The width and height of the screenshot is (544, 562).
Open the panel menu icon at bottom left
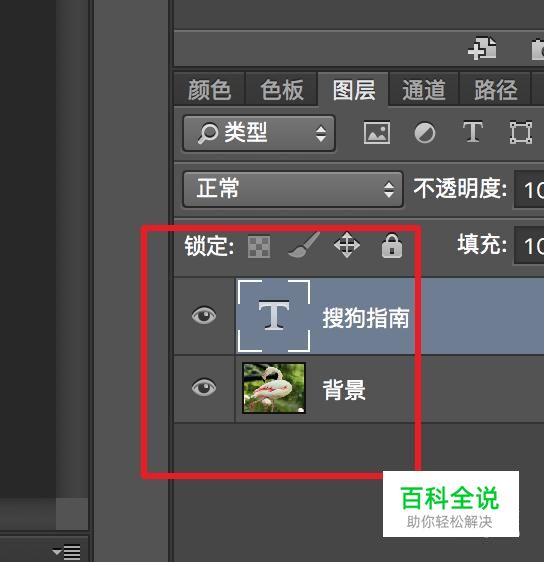click(x=67, y=552)
